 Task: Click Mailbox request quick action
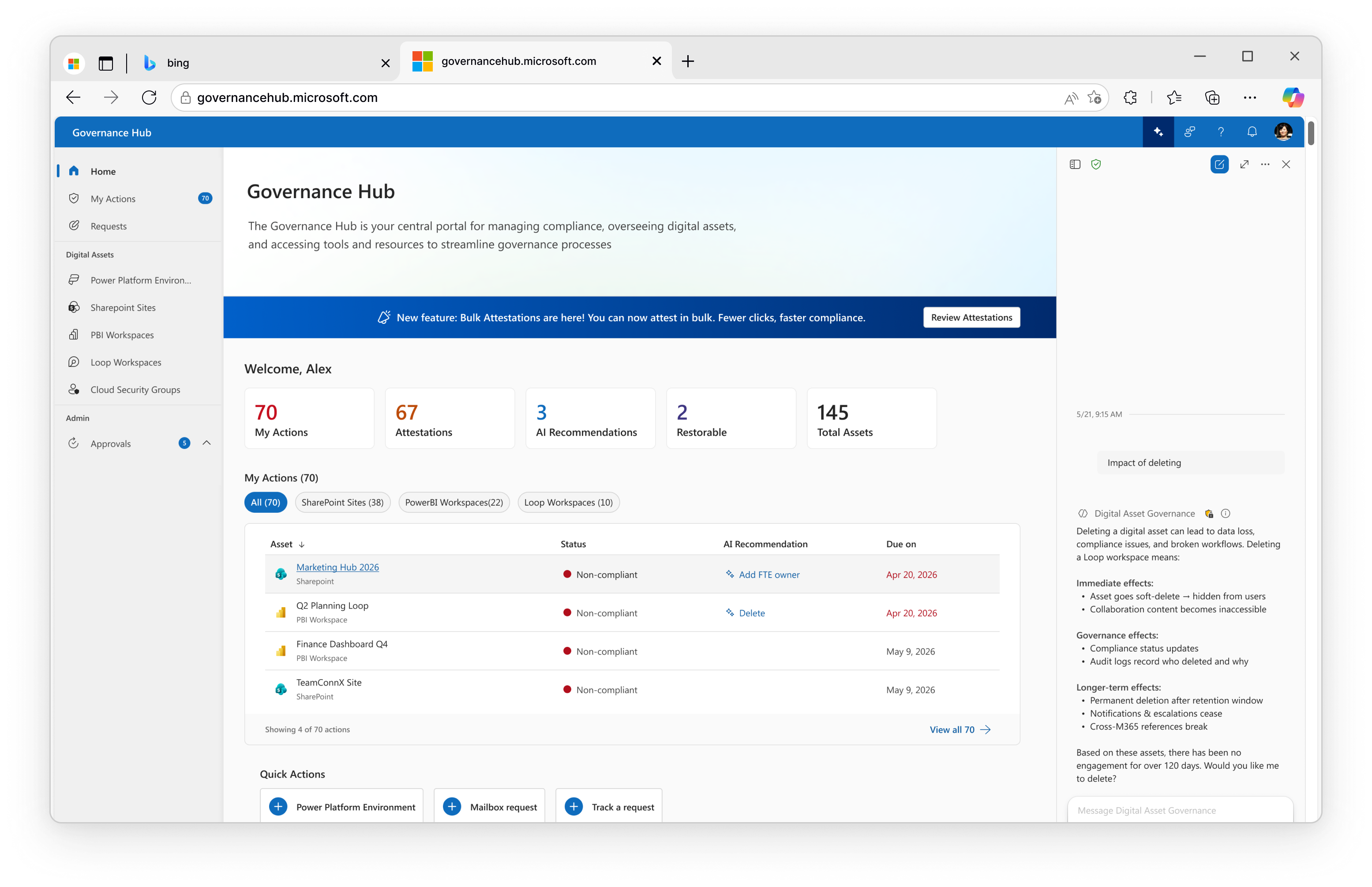click(489, 806)
